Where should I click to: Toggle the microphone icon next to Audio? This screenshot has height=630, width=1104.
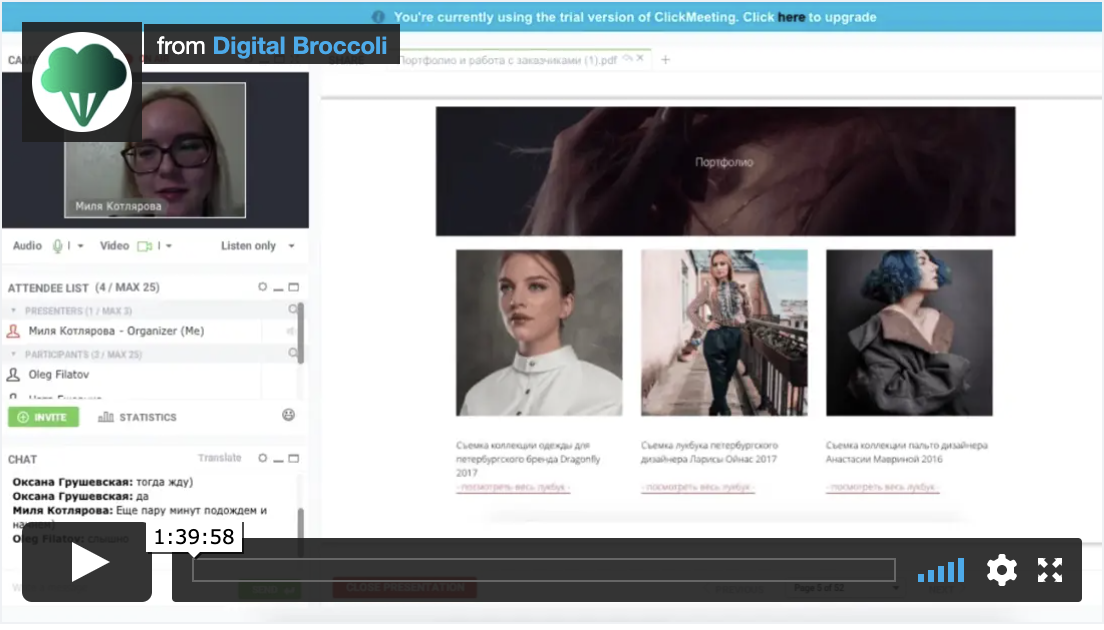pos(58,246)
